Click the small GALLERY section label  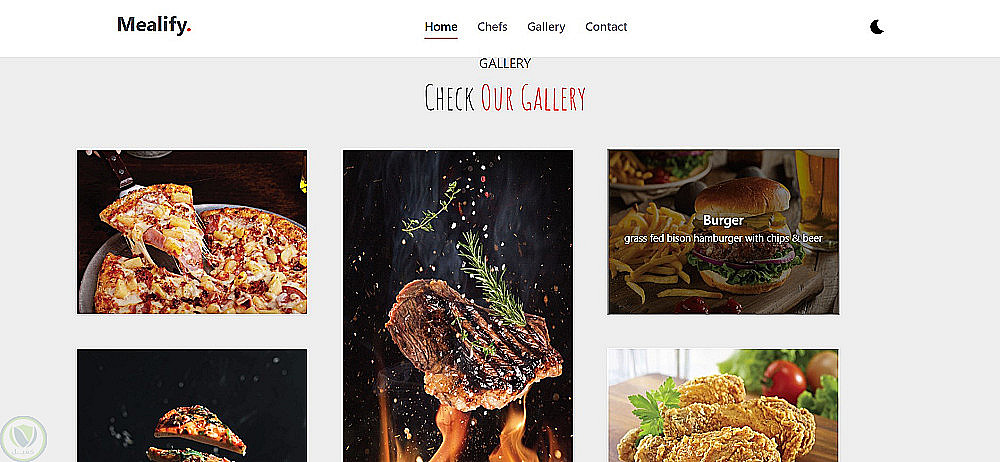click(505, 63)
